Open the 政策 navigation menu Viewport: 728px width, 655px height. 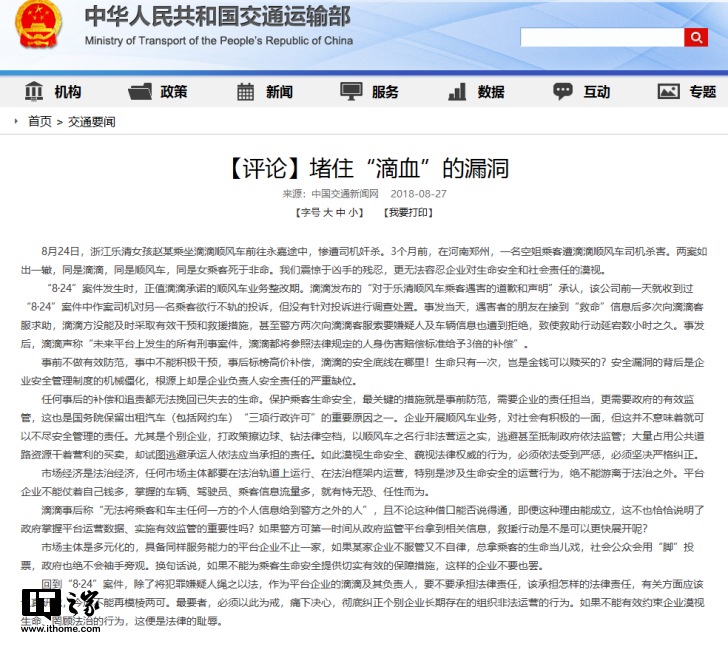[173, 92]
